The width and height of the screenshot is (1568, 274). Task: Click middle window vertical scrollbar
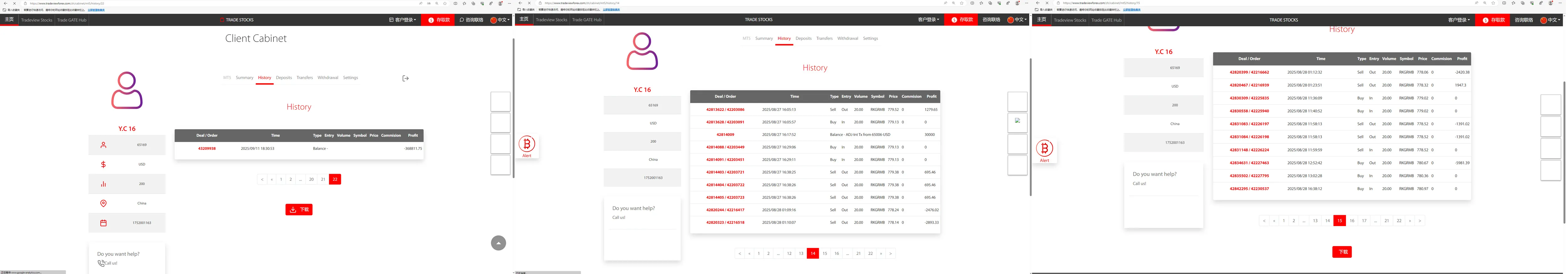click(x=1030, y=127)
